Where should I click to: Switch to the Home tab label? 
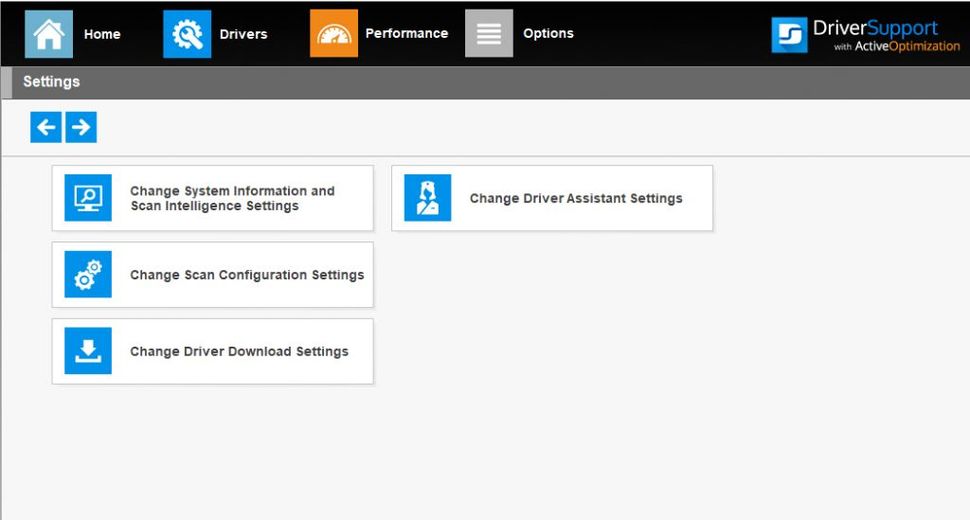[102, 34]
